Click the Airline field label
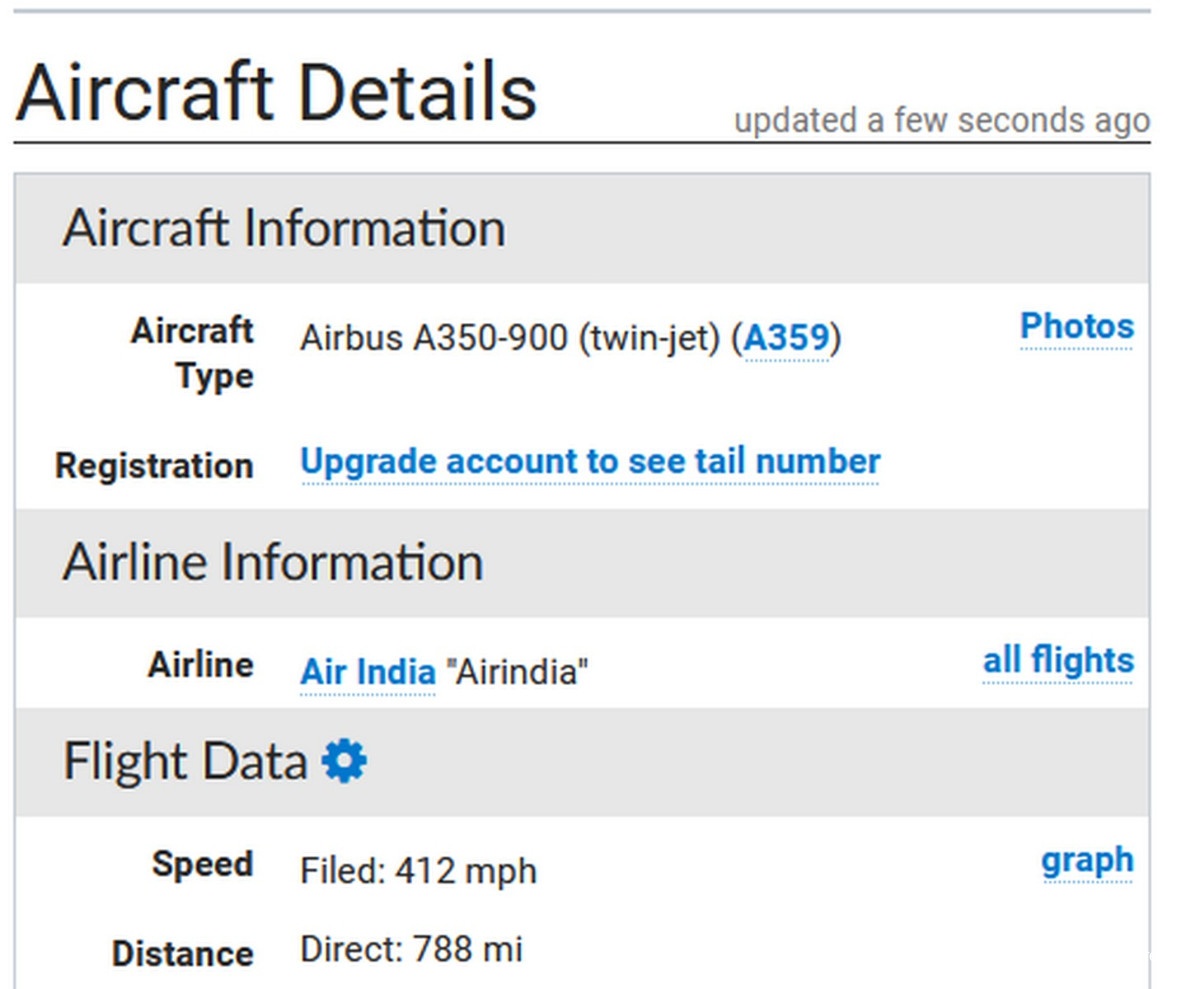This screenshot has height=989, width=1200. (x=201, y=665)
